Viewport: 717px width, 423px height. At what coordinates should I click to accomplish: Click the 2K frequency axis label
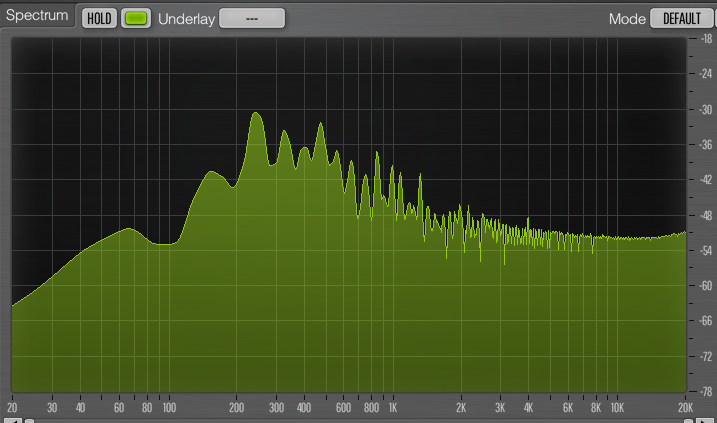point(461,408)
